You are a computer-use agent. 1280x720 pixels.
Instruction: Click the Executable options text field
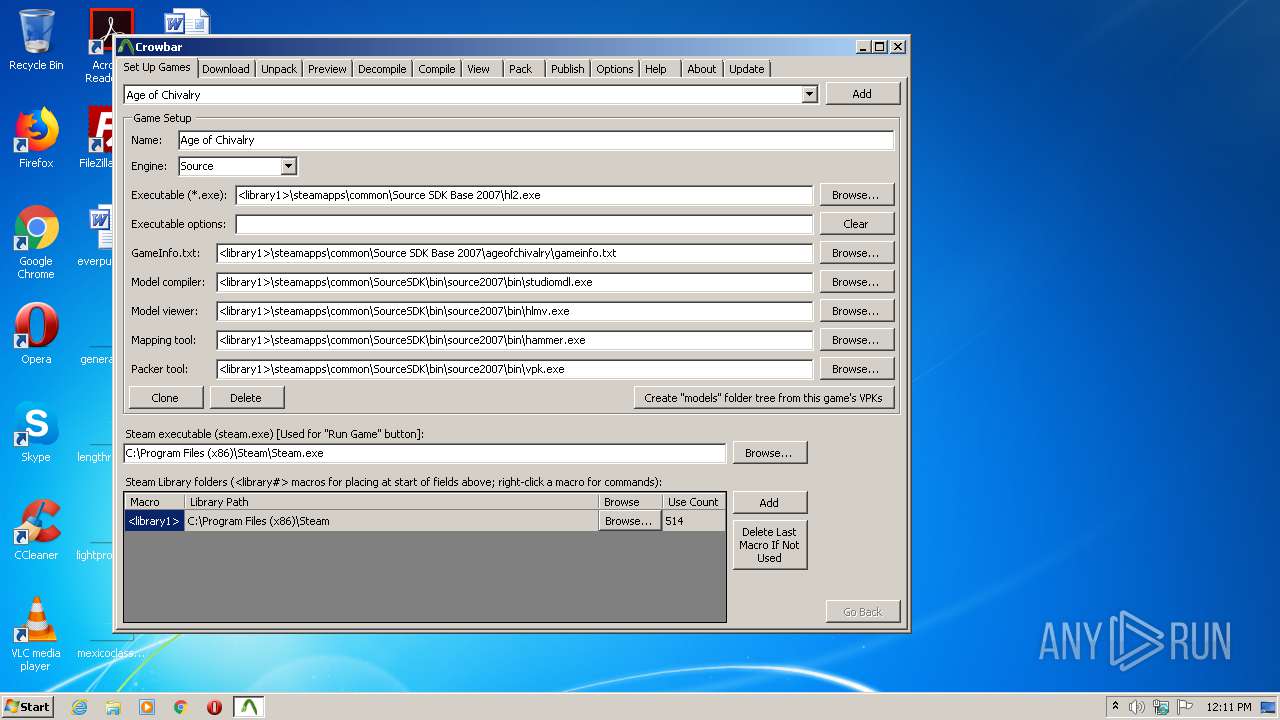click(x=524, y=224)
